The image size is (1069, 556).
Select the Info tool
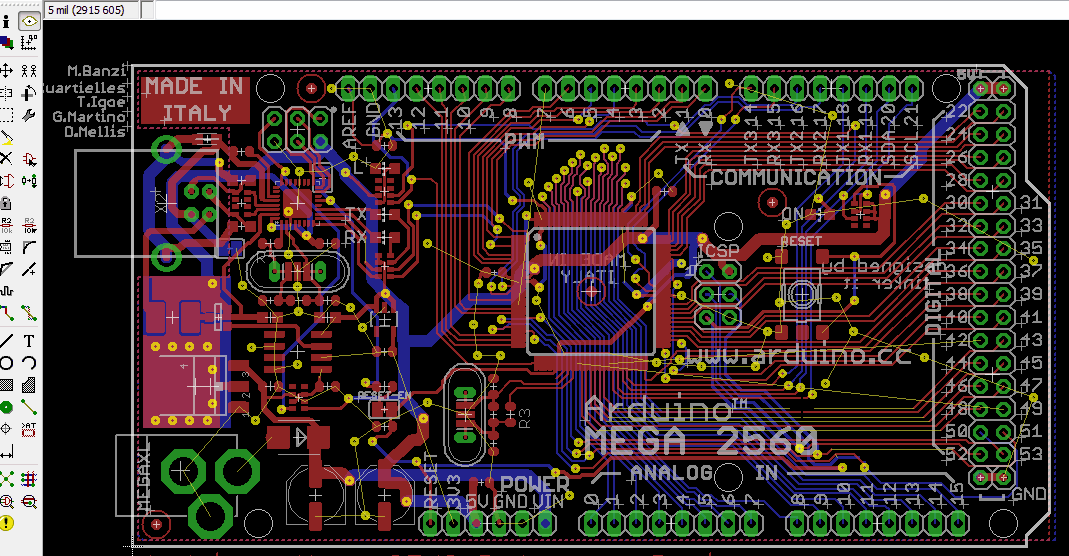pos(7,21)
